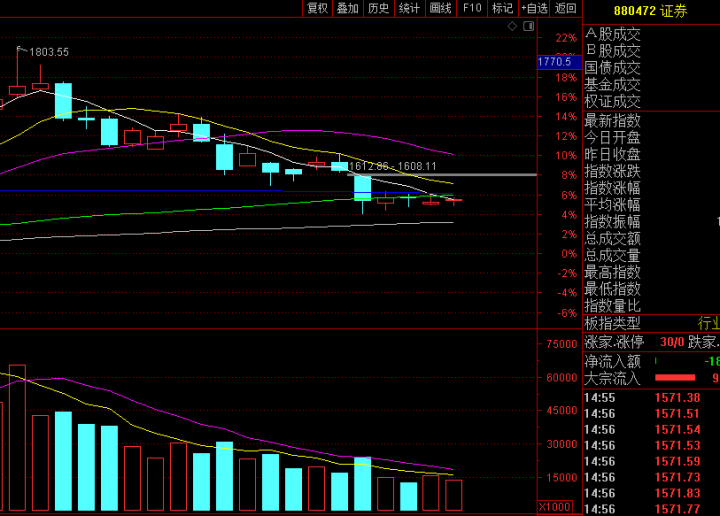Click the diamond icon above the chart
The width and height of the screenshot is (720, 516).
(x=511, y=24)
